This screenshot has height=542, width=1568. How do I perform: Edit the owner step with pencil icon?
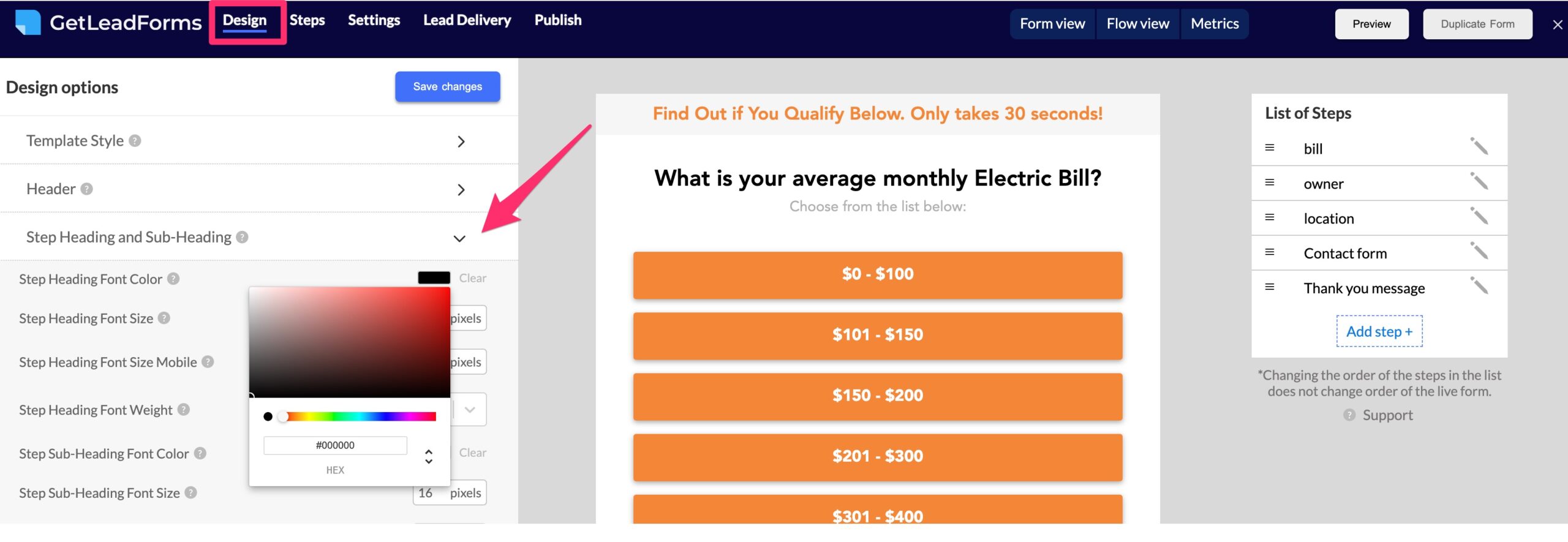1479,182
